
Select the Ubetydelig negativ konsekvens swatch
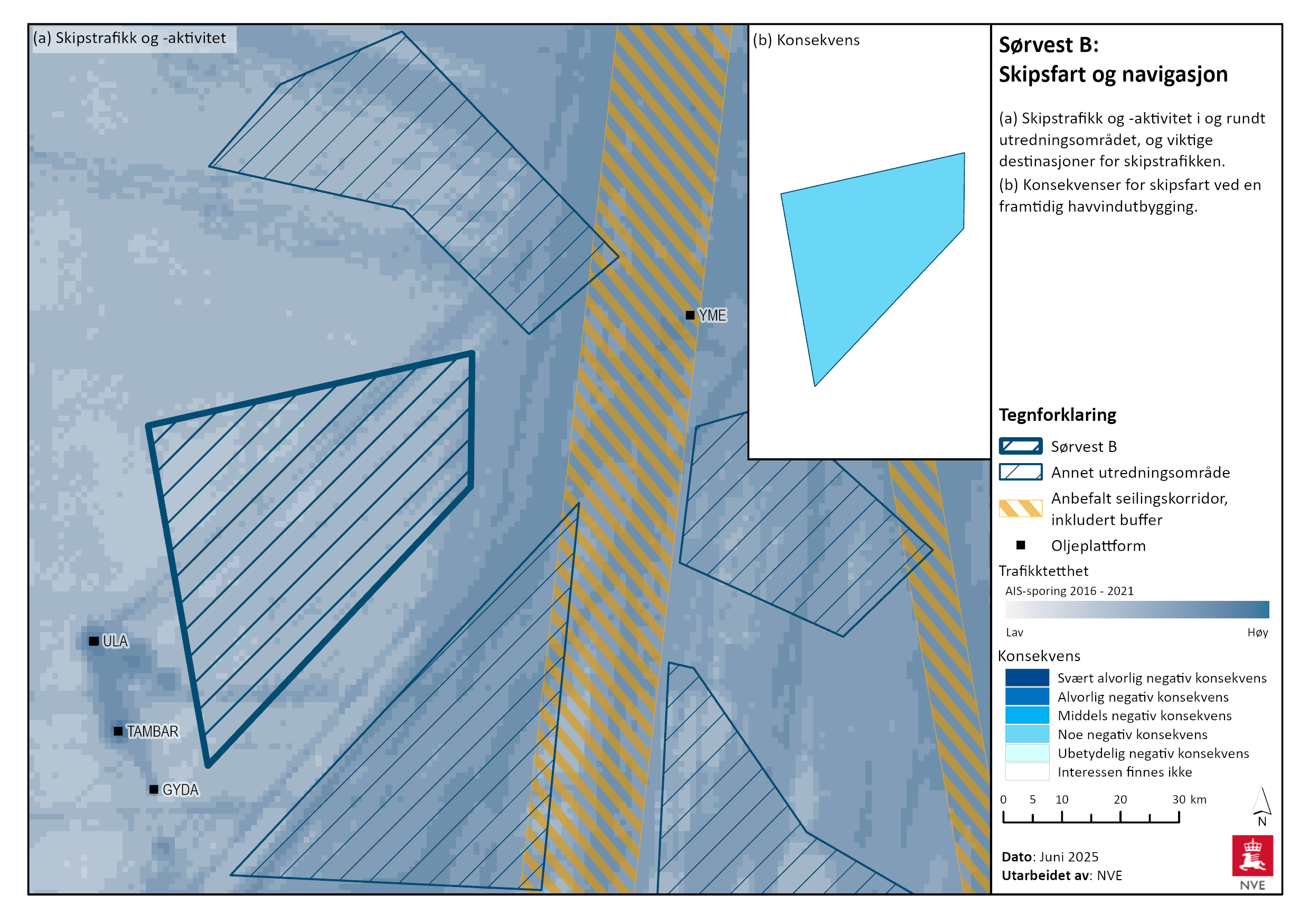(x=1028, y=753)
